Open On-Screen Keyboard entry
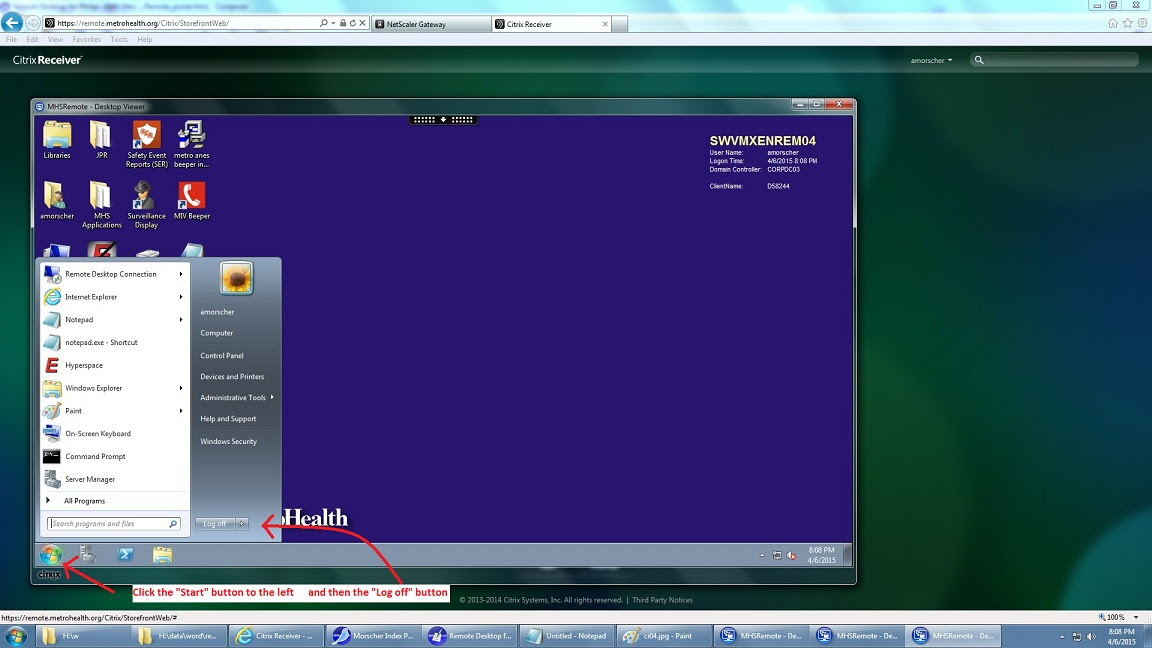 click(114, 433)
